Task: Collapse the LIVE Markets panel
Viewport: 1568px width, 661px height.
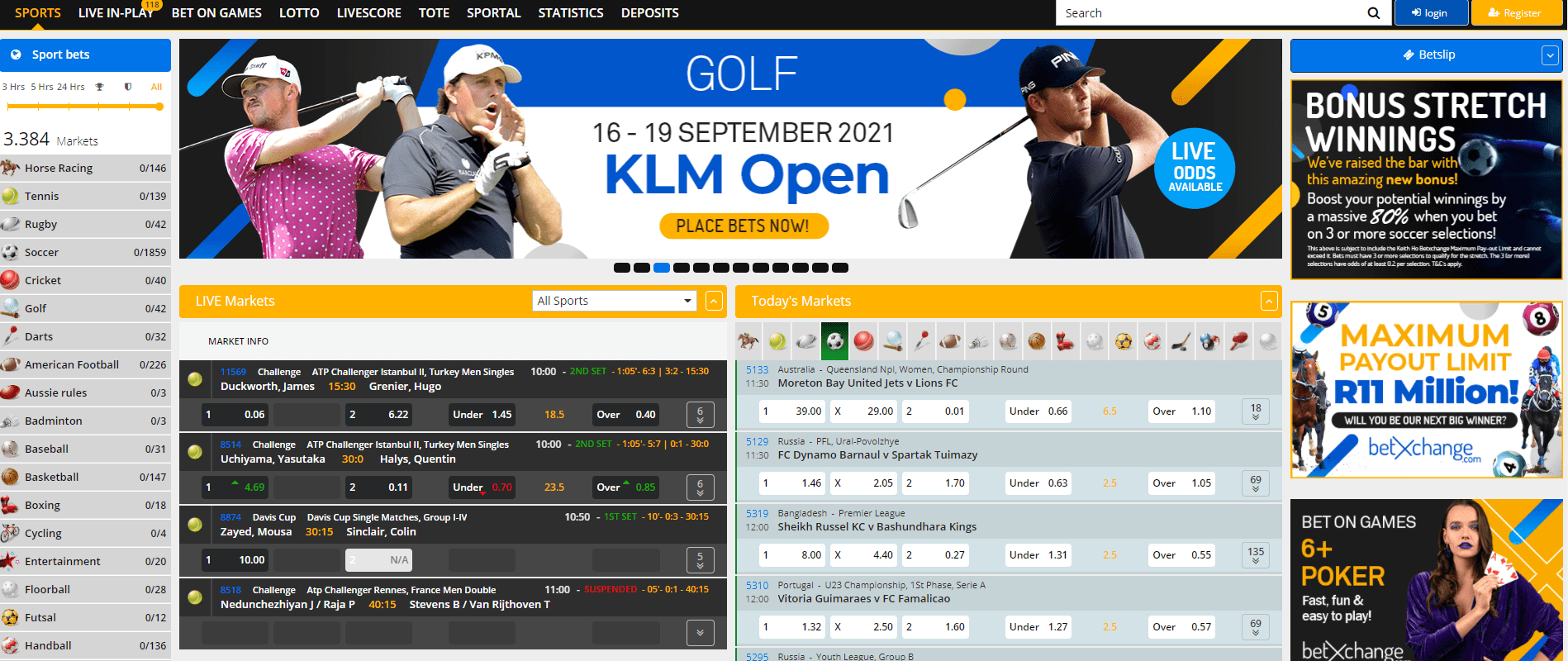Action: click(x=715, y=301)
